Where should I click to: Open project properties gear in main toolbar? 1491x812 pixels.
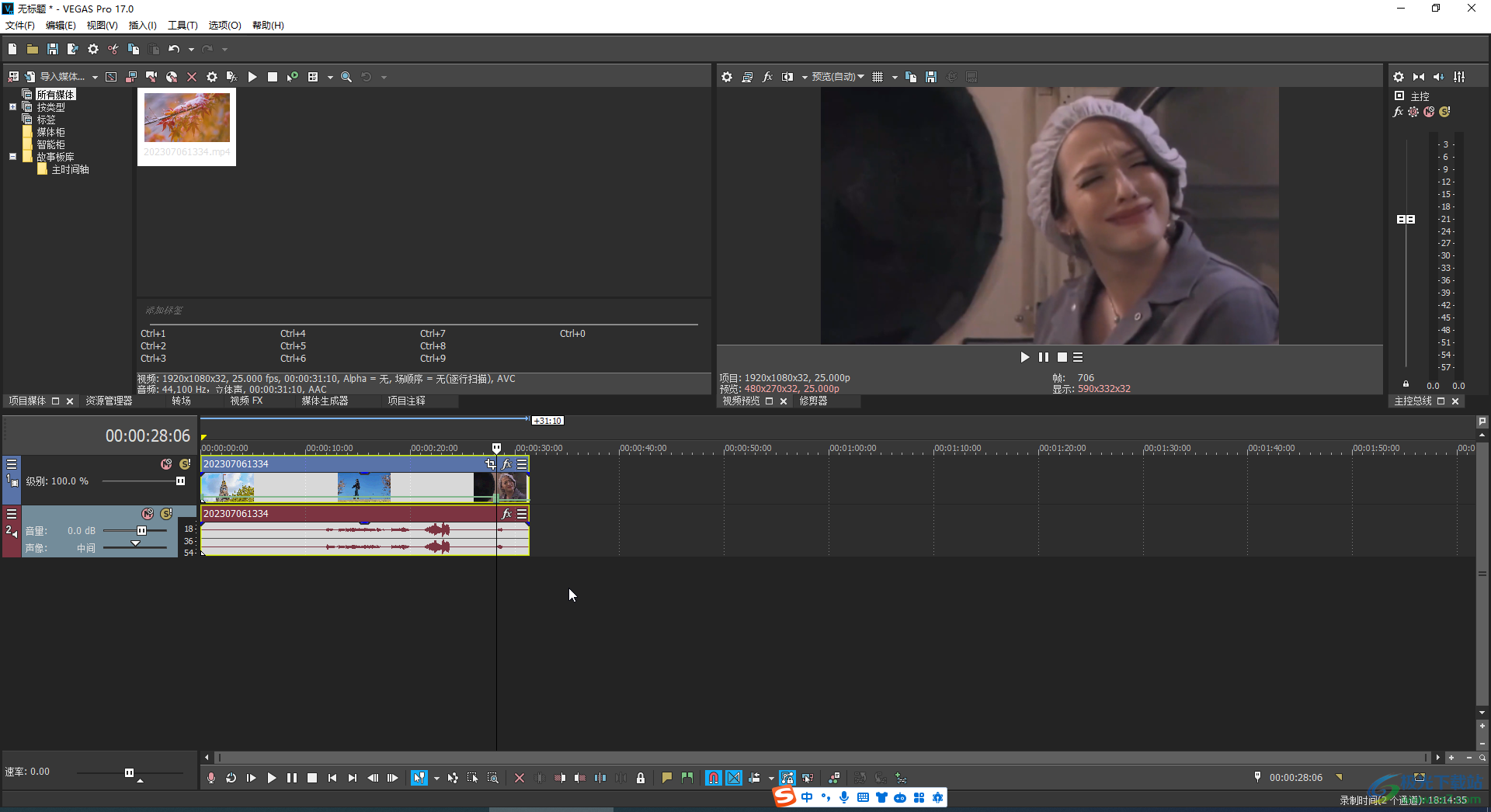93,49
